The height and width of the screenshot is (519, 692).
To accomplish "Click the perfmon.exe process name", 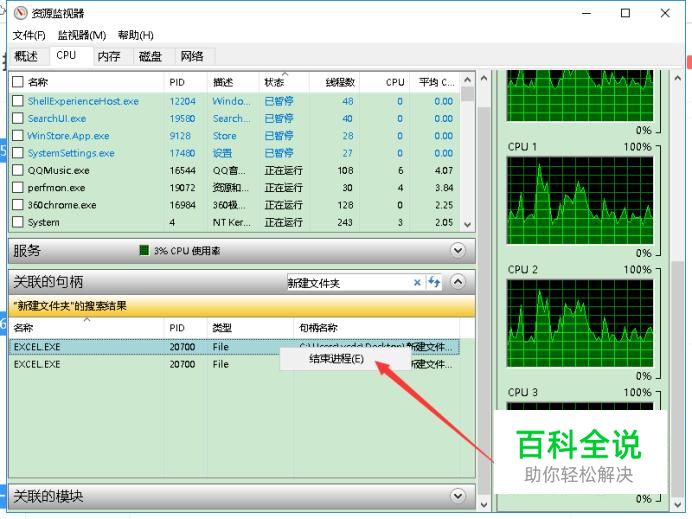I will [56, 188].
